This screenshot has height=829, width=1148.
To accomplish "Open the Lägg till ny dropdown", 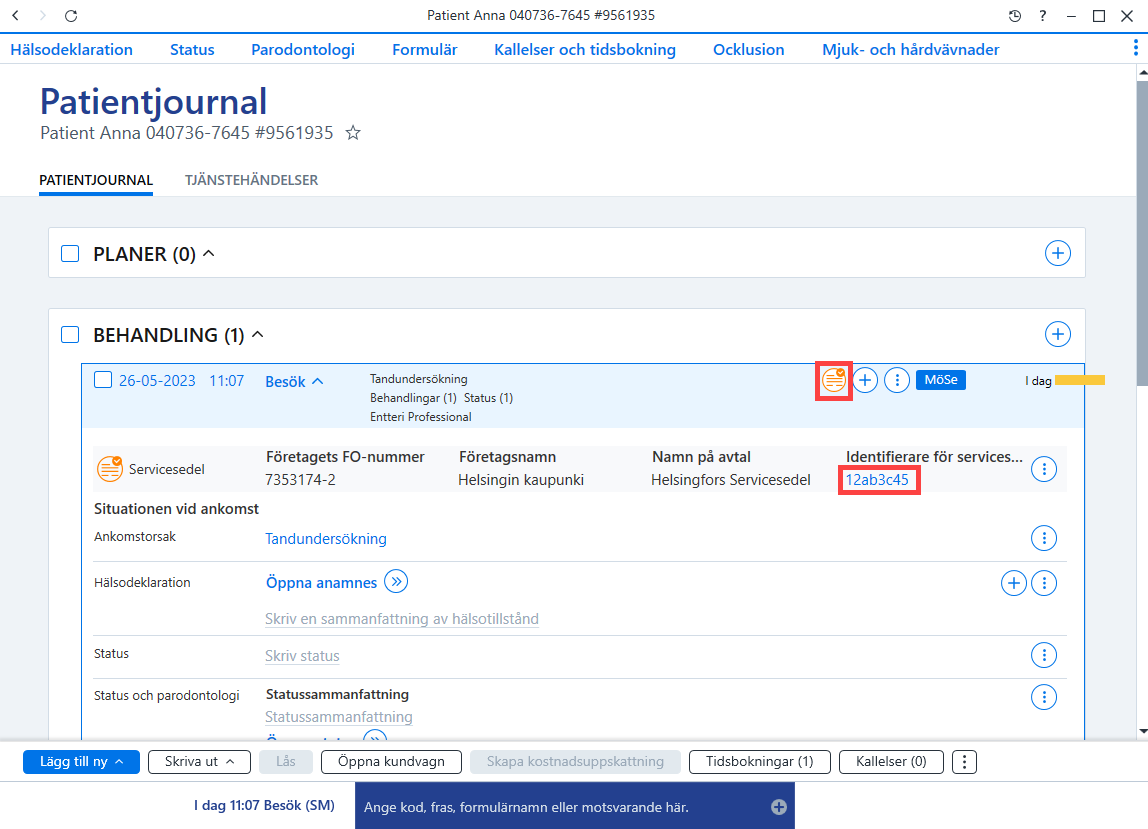I will coord(81,762).
